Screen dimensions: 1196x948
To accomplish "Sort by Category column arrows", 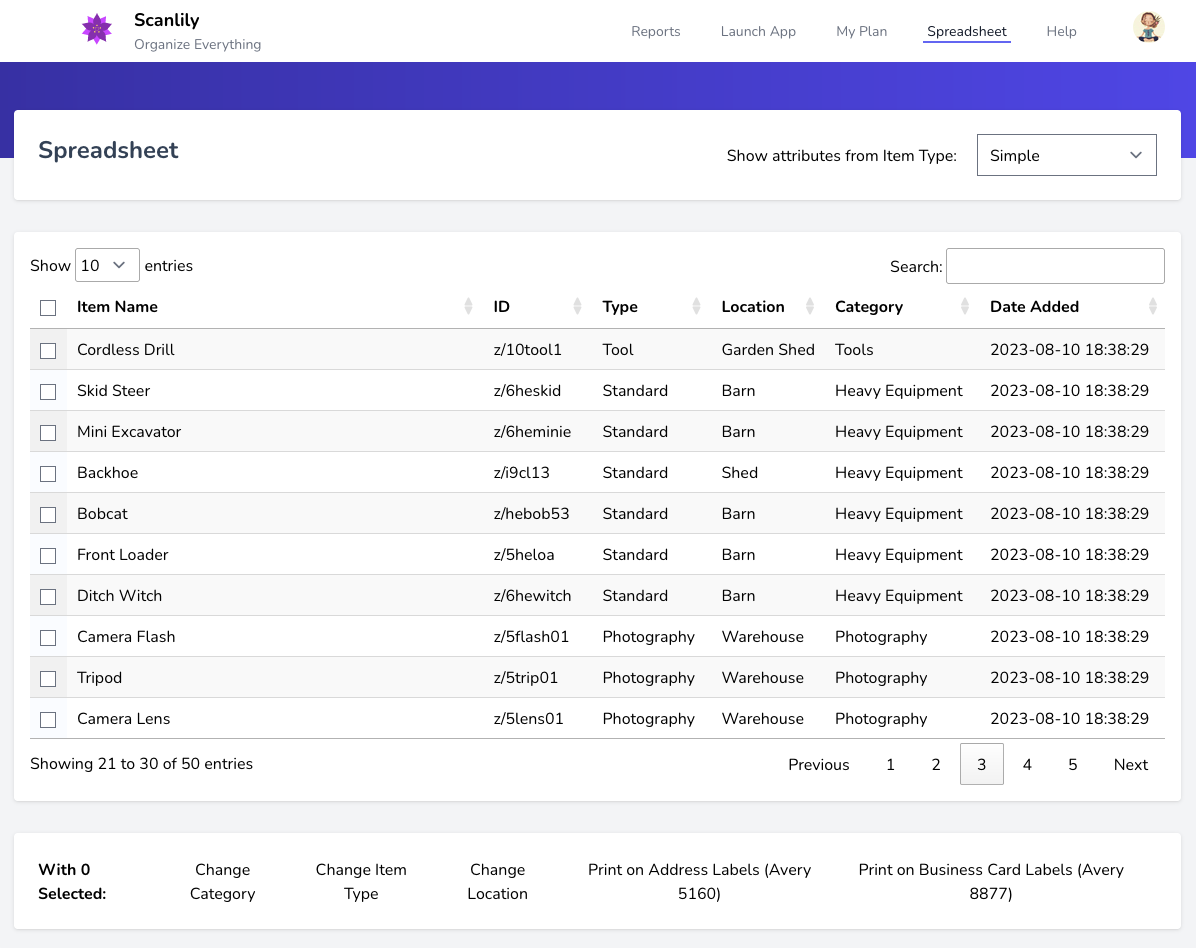I will pyautogui.click(x=964, y=307).
